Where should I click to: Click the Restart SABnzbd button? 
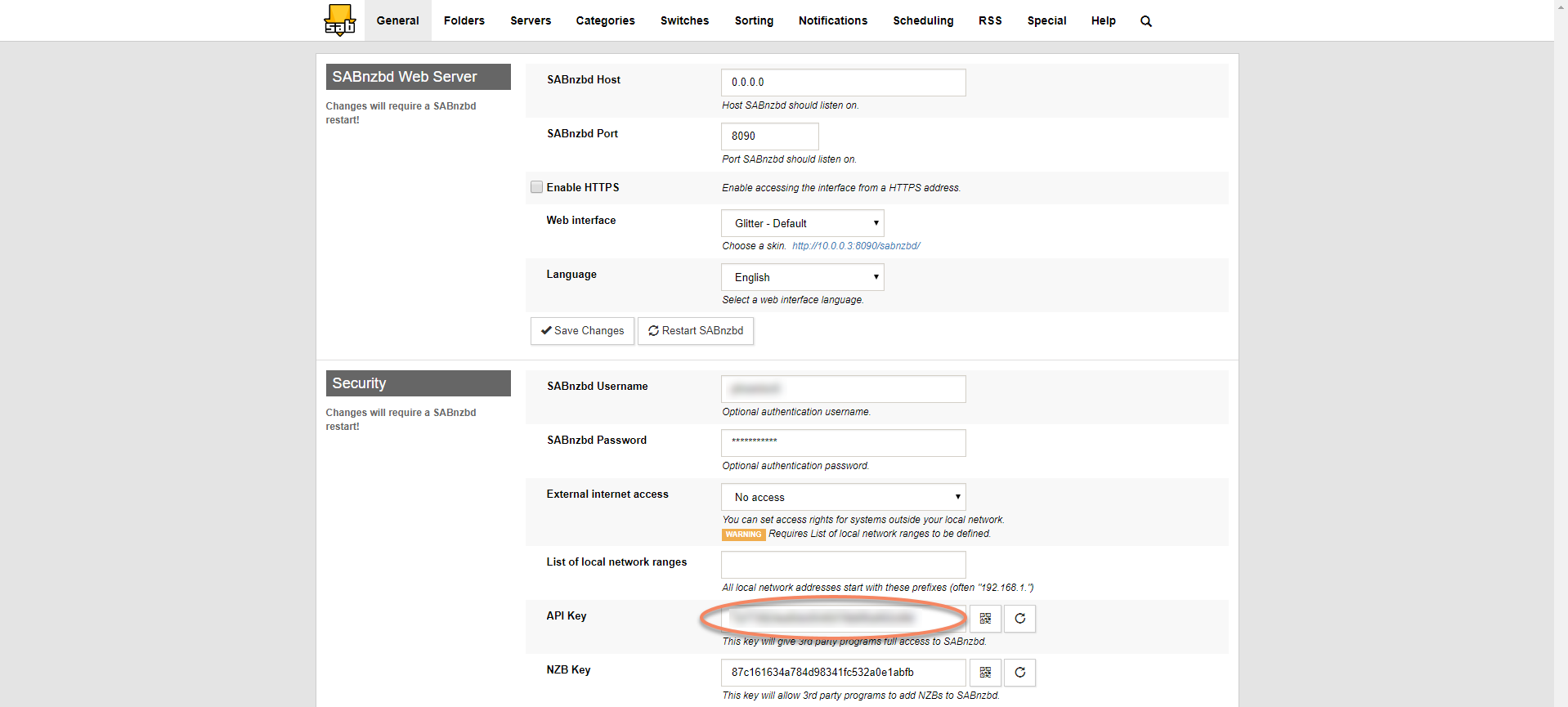[x=696, y=331]
